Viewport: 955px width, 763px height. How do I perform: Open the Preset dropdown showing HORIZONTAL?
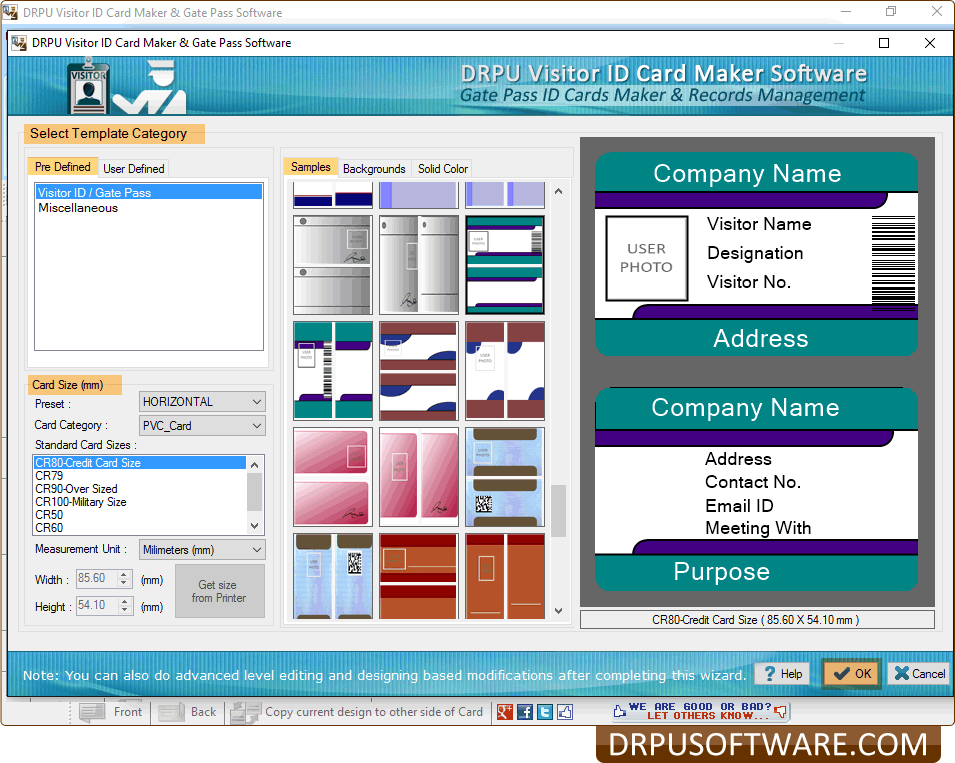[258, 401]
